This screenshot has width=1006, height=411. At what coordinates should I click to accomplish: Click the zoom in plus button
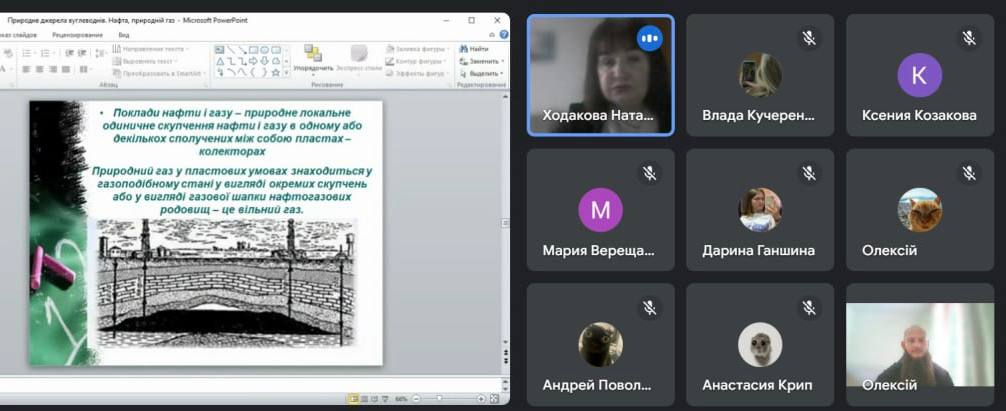[x=481, y=398]
